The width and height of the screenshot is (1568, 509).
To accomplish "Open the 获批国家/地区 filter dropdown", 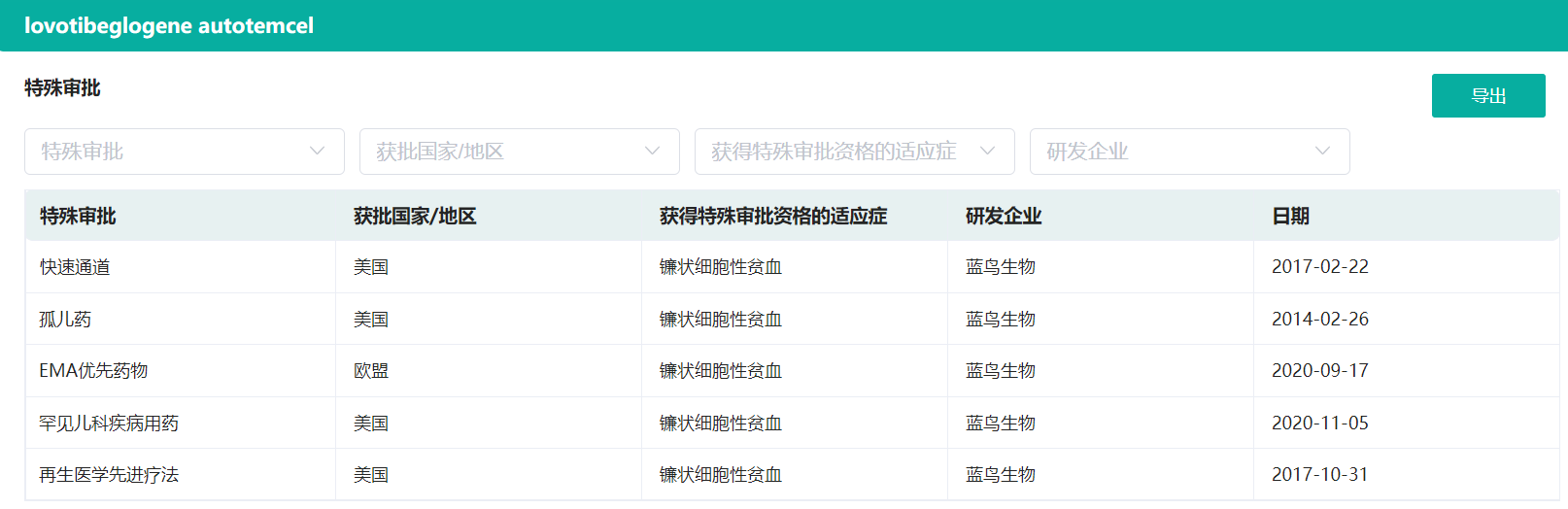I will click(x=520, y=152).
